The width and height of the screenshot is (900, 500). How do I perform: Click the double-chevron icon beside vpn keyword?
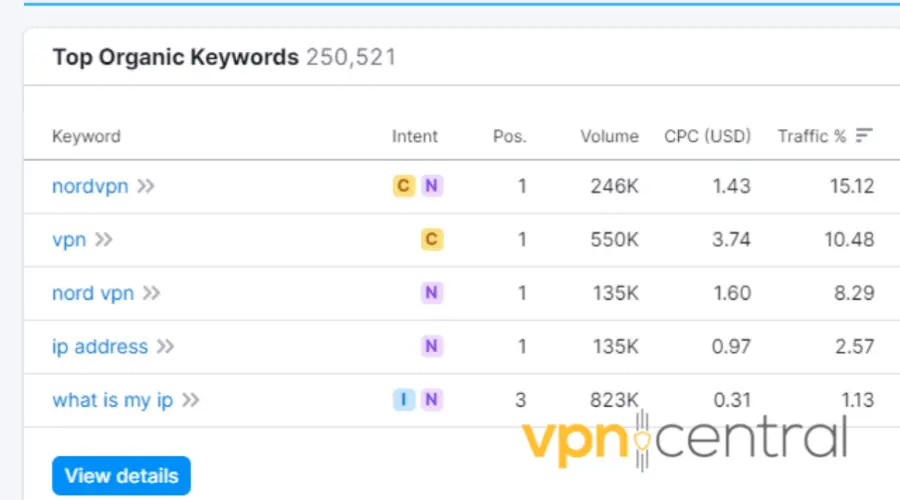click(104, 240)
